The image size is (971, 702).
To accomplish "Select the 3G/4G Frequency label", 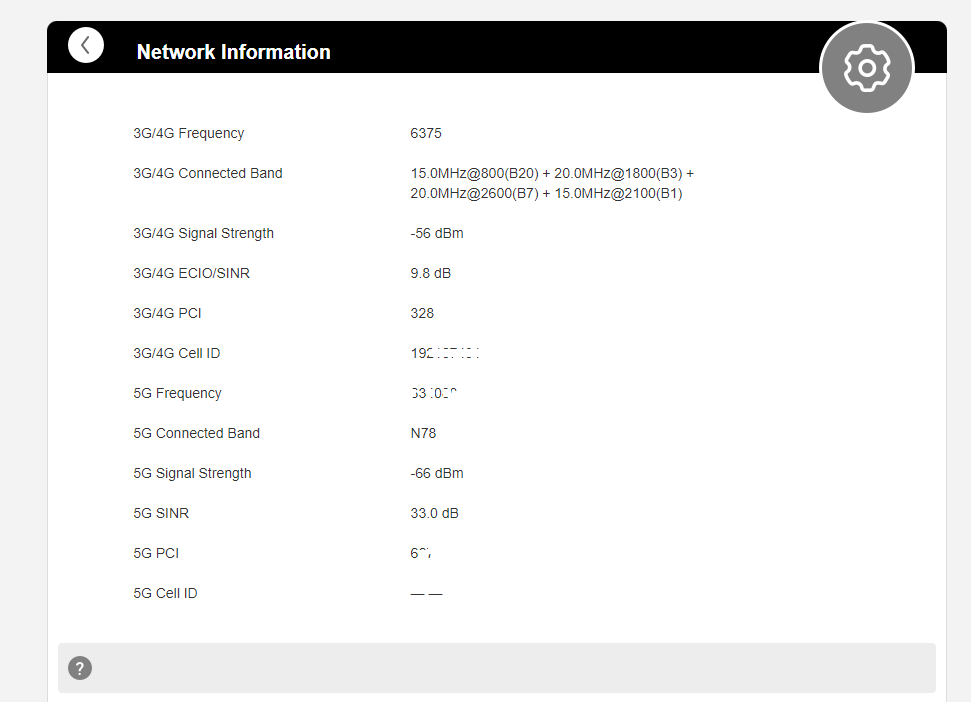I will point(188,133).
